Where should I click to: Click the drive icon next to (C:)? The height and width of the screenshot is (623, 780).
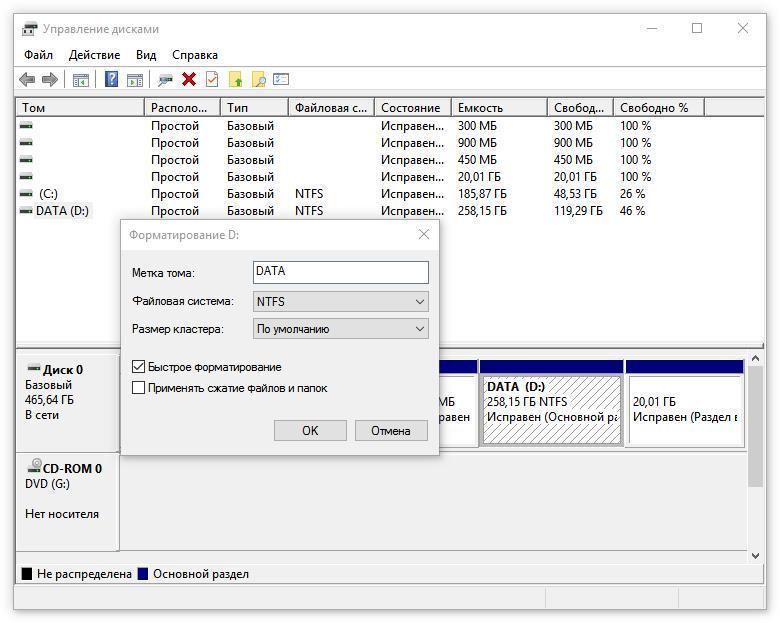[x=26, y=194]
